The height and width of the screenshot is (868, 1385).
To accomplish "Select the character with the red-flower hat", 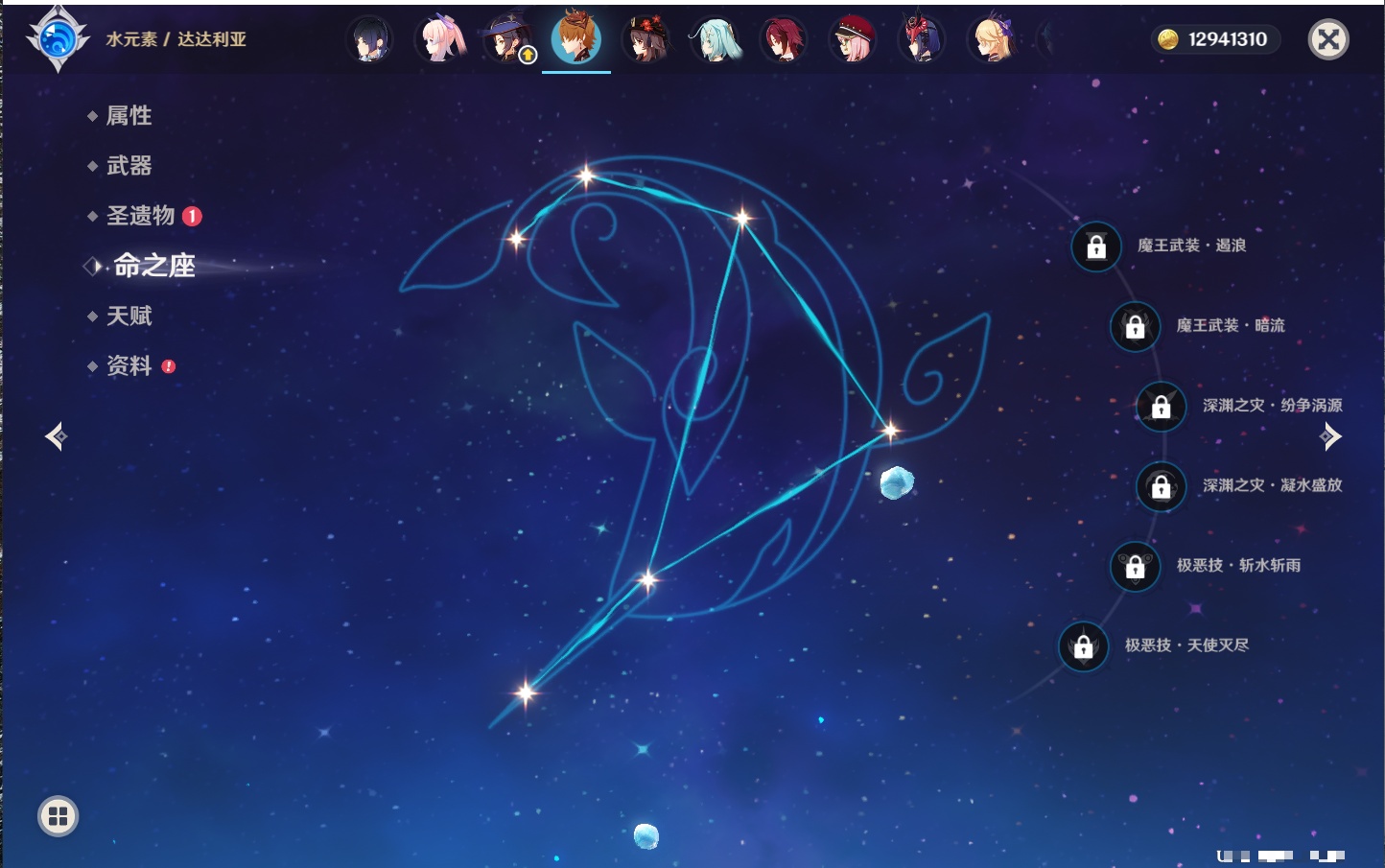I will coord(646,39).
